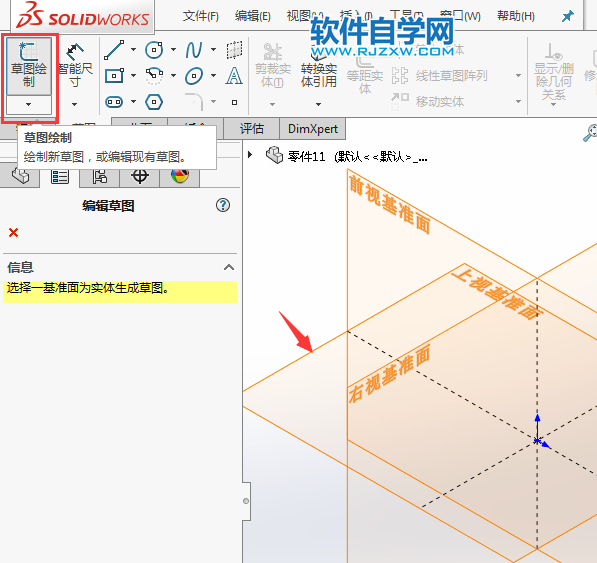597x563 pixels.
Task: Select the Circle sketch tool
Action: (x=154, y=50)
